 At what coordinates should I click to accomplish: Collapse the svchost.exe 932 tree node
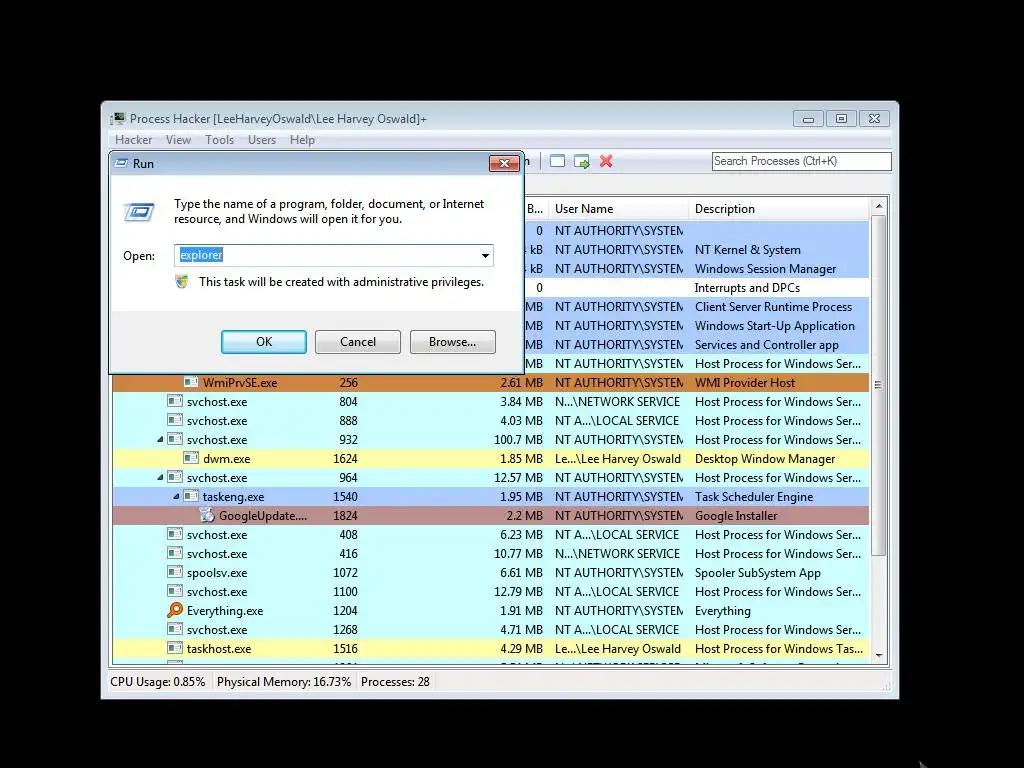pyautogui.click(x=160, y=440)
